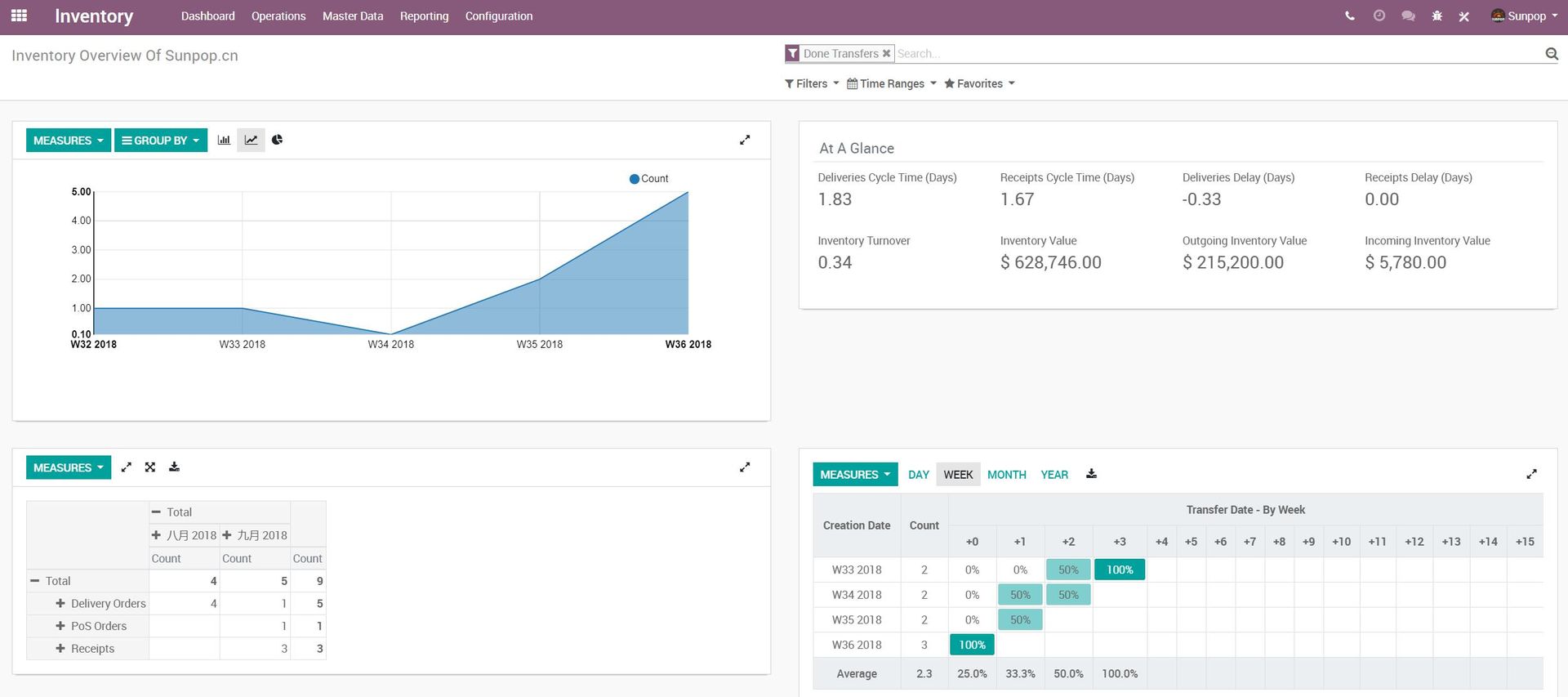The image size is (1568, 697).
Task: Open the pivot table MEASURES dropdown
Action: 69,467
